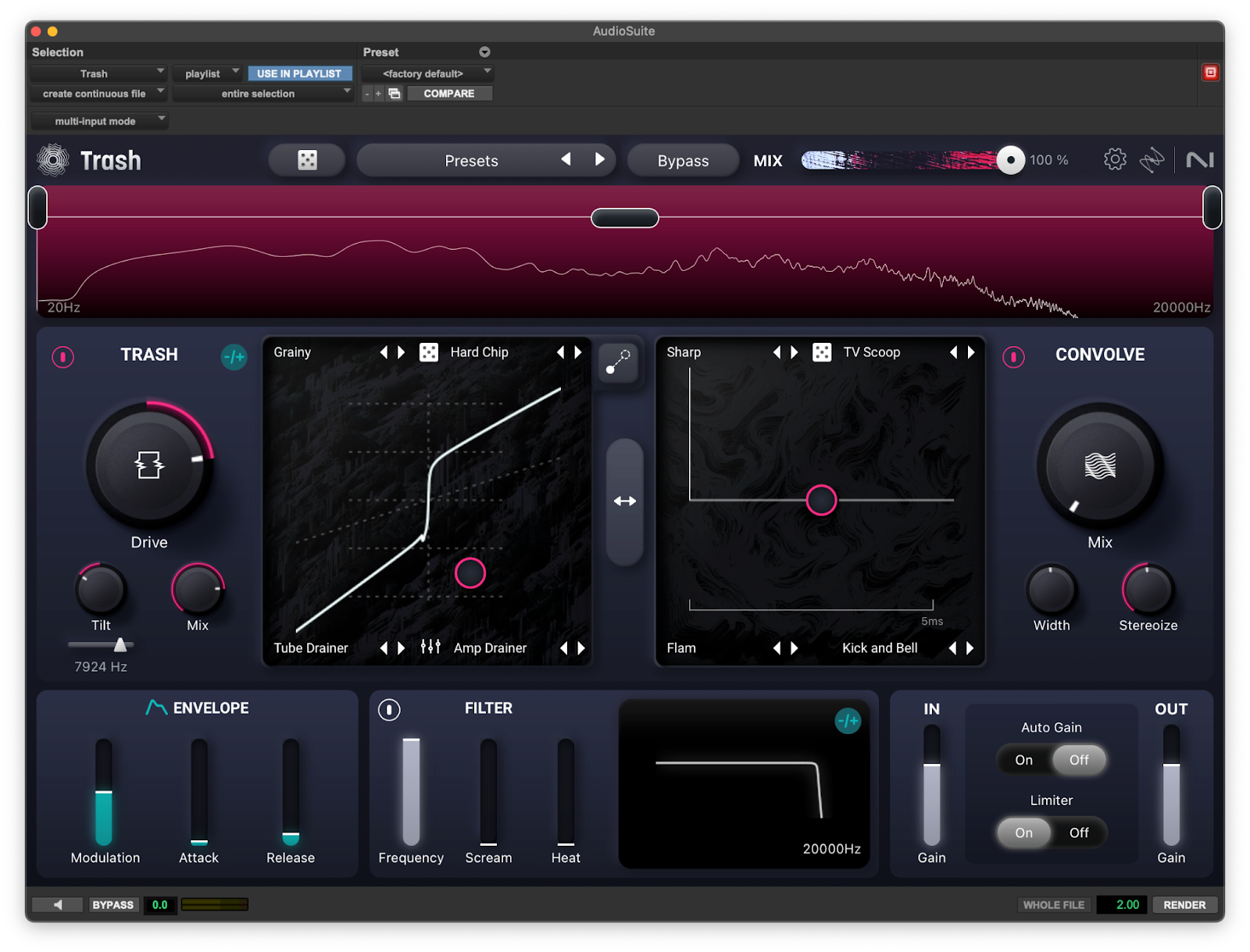1250x952 pixels.
Task: Randomize impulses with the Sharp pad dice icon
Action: tap(822, 352)
